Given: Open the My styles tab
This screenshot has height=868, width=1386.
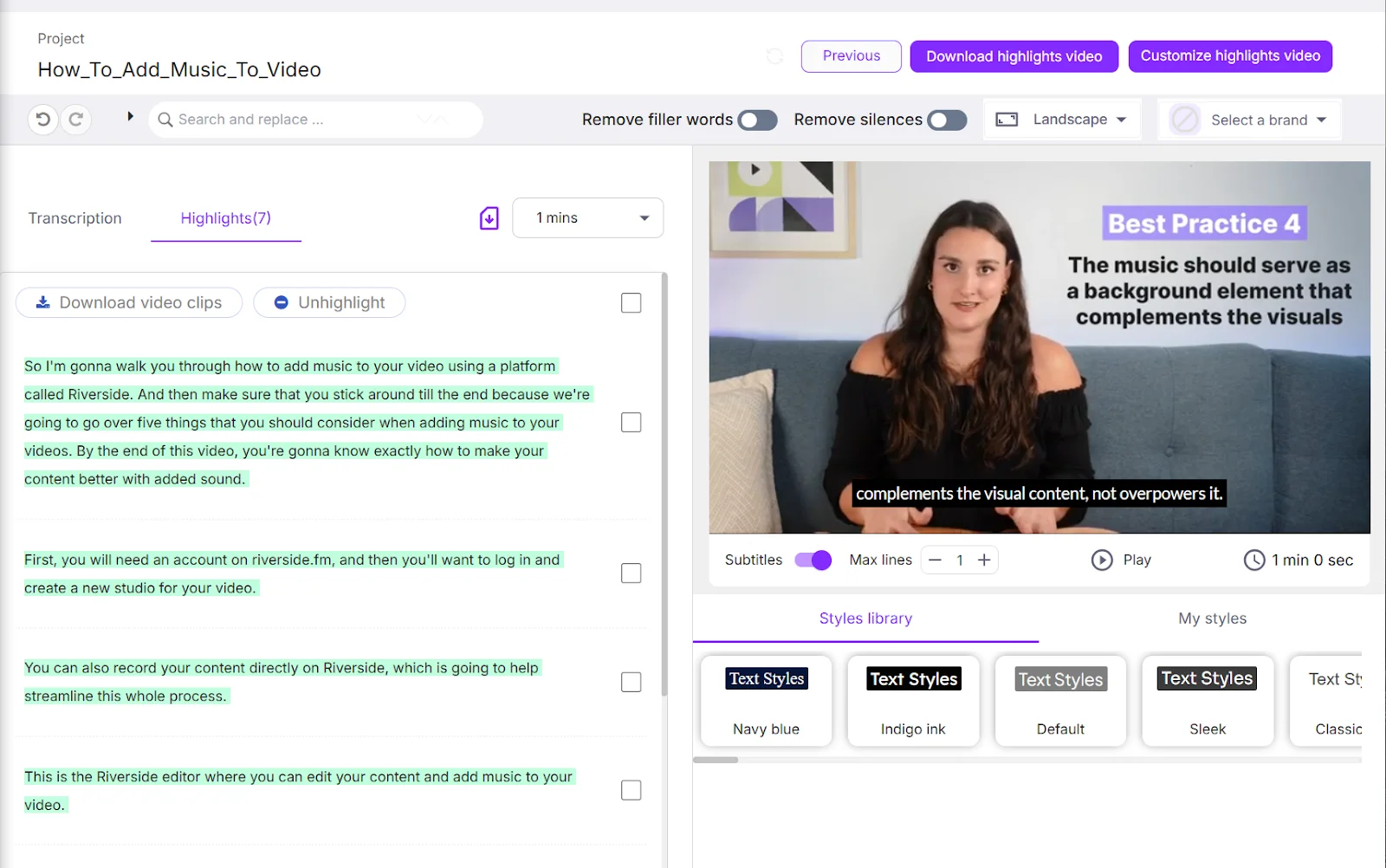Looking at the screenshot, I should pos(1211,618).
